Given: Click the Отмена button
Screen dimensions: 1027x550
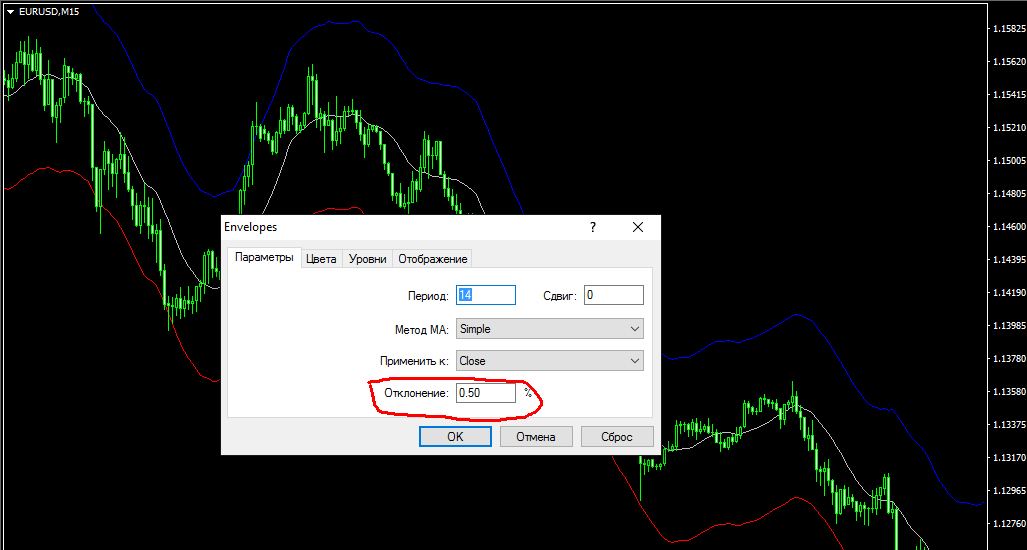Looking at the screenshot, I should [x=536, y=437].
